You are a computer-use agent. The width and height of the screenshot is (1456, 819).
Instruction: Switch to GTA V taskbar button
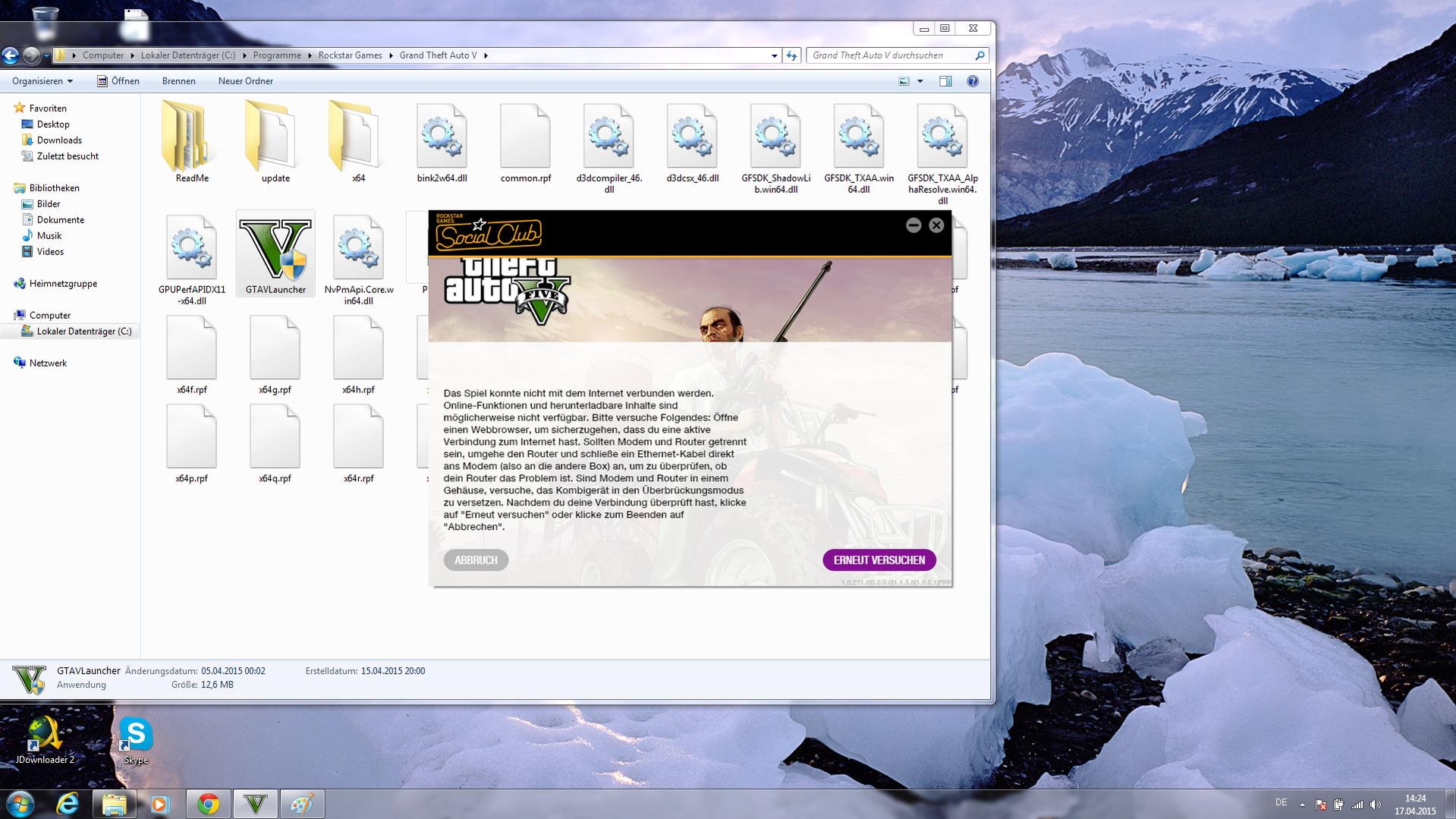(256, 804)
